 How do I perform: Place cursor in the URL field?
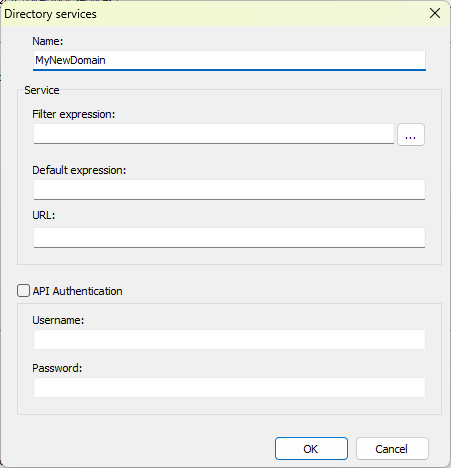coord(229,238)
